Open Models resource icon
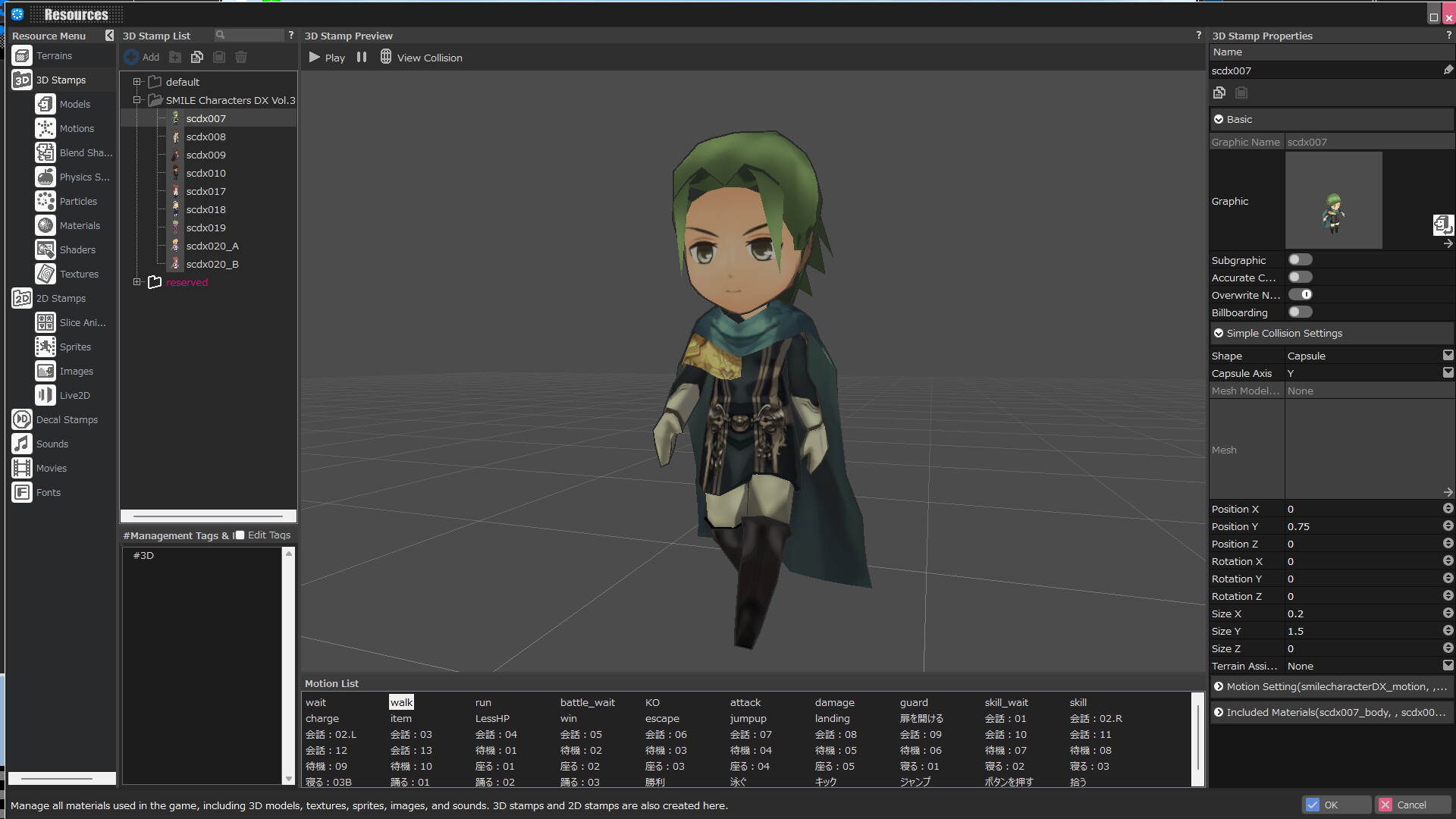This screenshot has height=819, width=1456. pyautogui.click(x=45, y=105)
